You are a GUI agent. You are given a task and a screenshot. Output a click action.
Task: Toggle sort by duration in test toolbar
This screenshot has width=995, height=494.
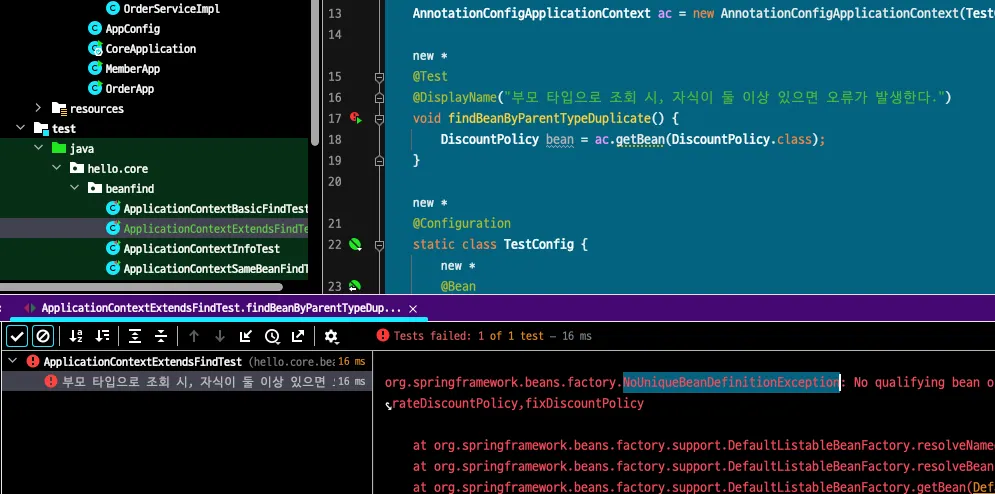pyautogui.click(x=102, y=336)
